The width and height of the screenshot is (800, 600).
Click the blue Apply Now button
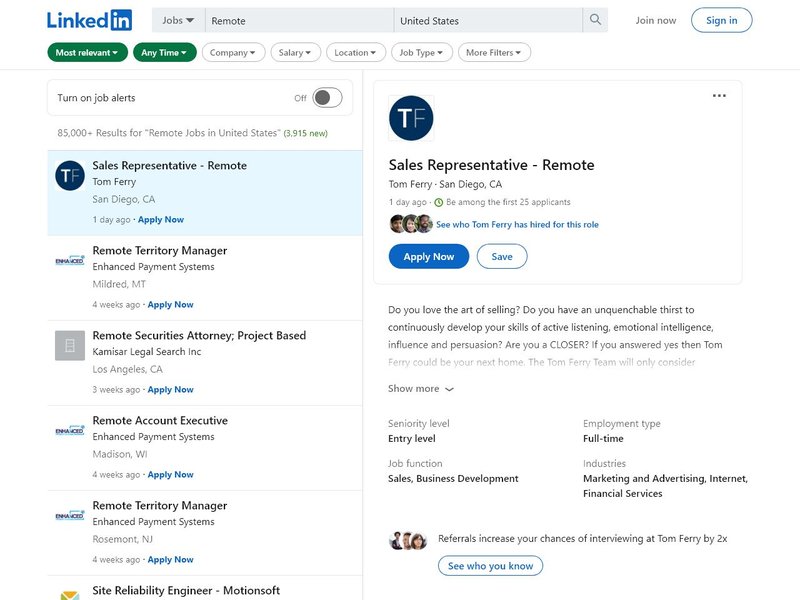(429, 256)
